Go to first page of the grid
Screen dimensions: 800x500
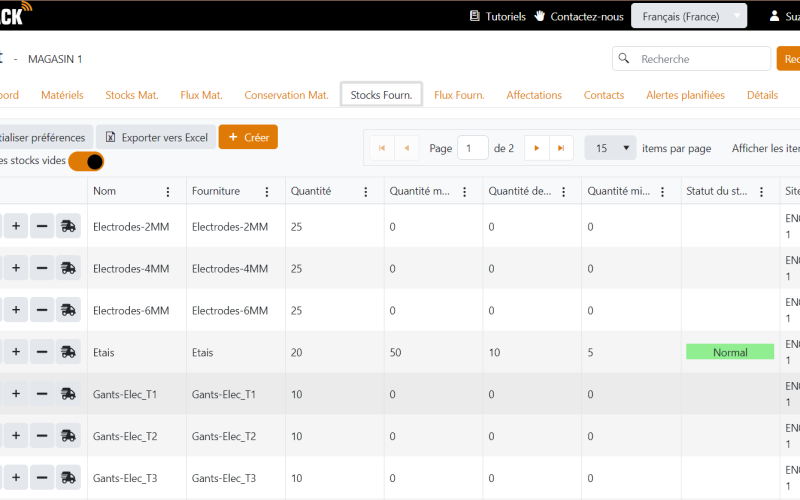point(382,148)
